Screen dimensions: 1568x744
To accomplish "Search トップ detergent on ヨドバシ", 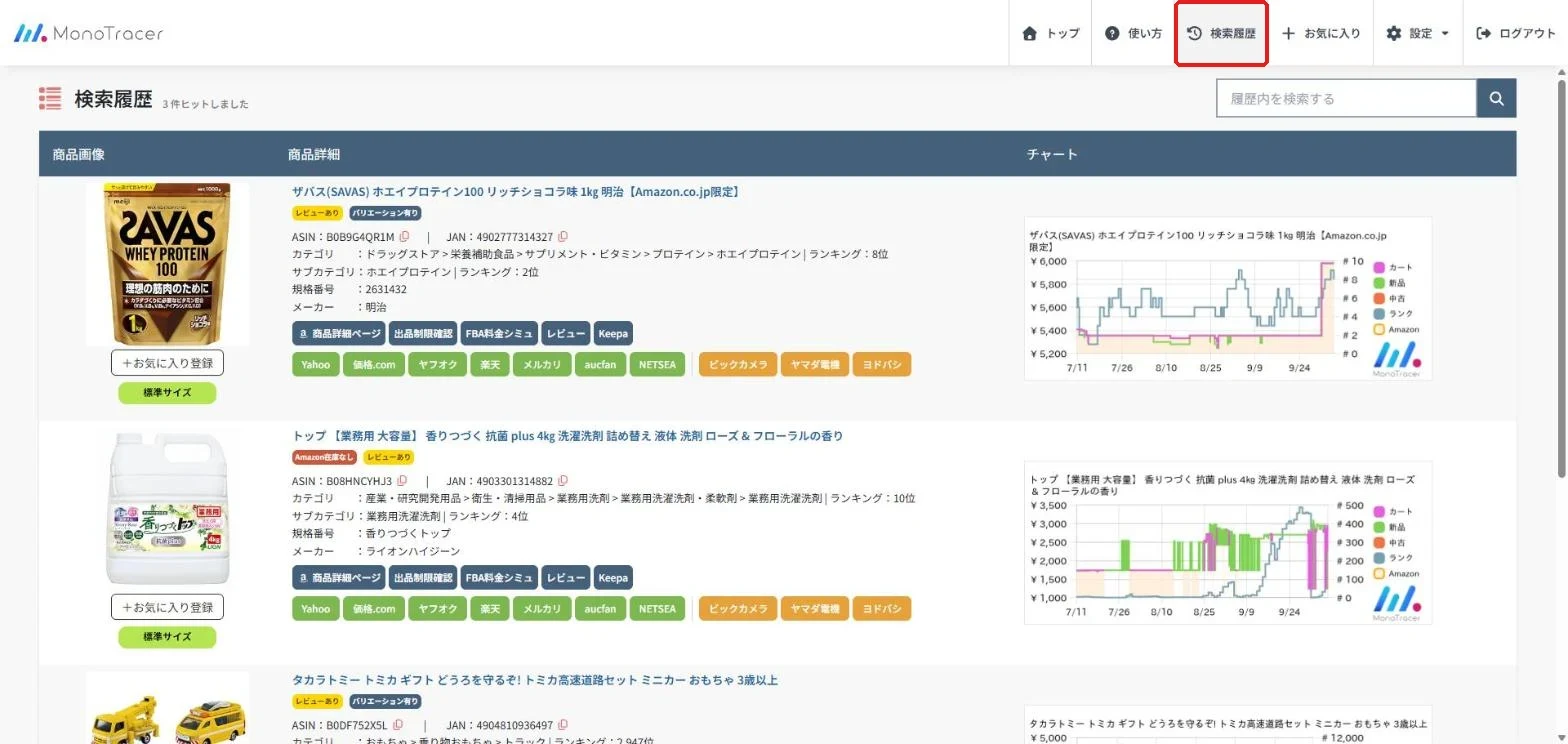I will tap(882, 608).
